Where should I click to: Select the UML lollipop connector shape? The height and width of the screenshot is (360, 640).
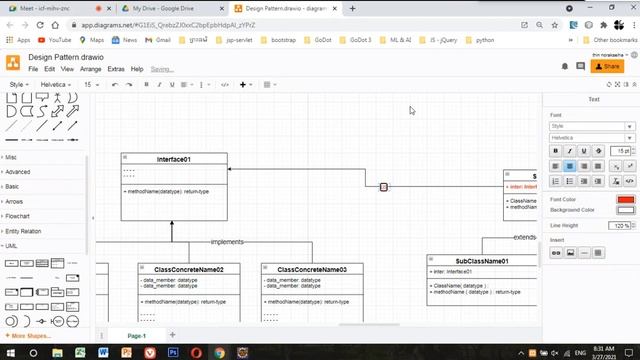pos(41,321)
